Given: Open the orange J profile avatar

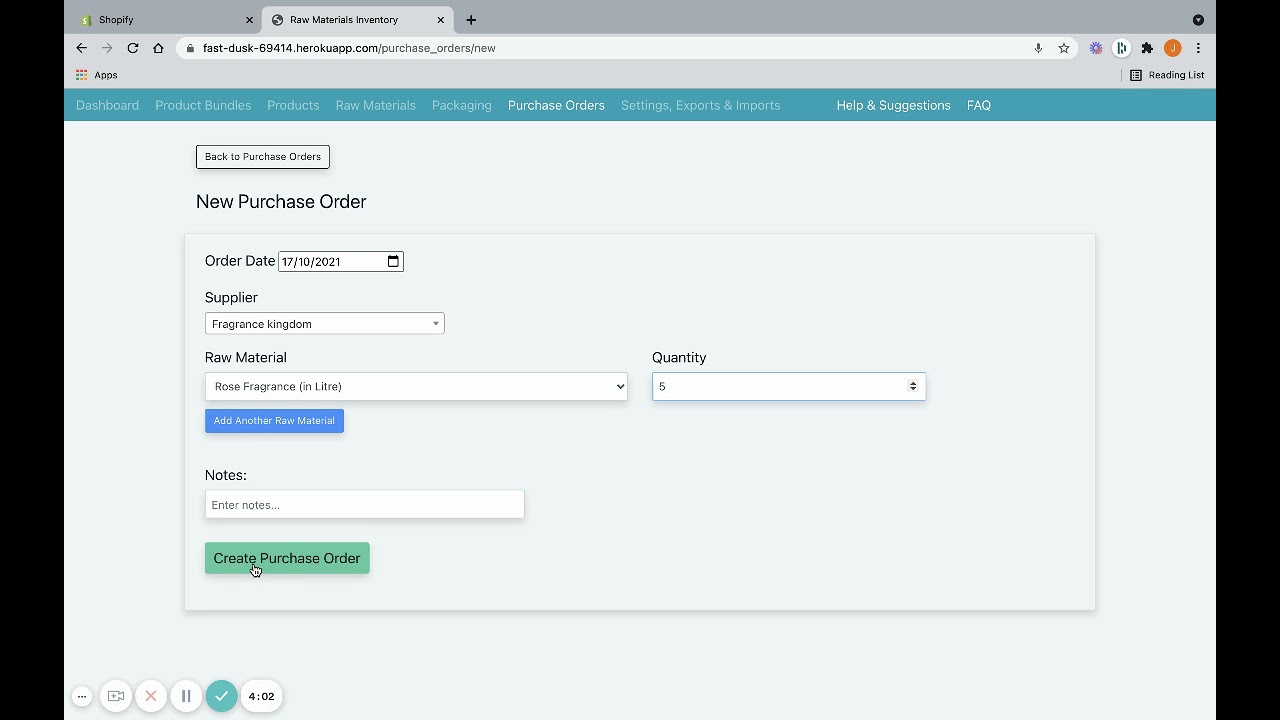Looking at the screenshot, I should (x=1173, y=48).
